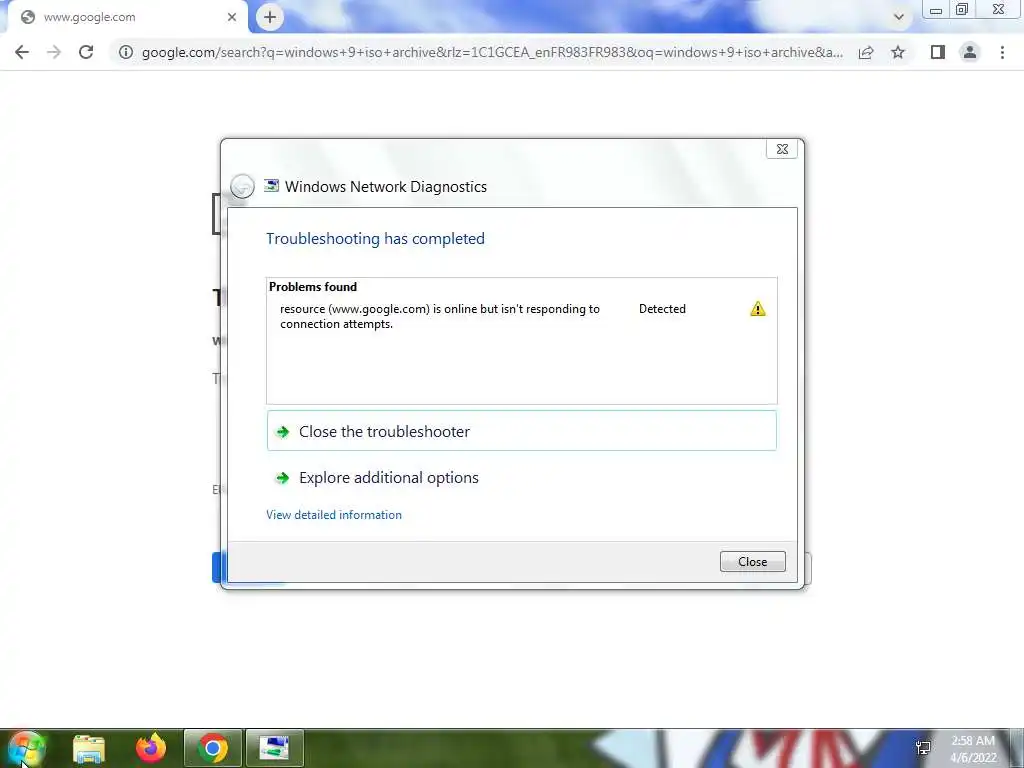The height and width of the screenshot is (768, 1024).
Task: View site information icon in address bar
Action: point(125,52)
